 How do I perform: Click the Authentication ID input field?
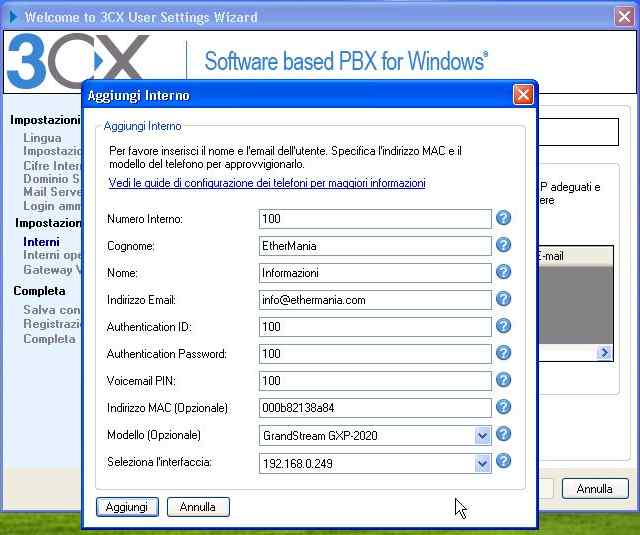pos(375,327)
